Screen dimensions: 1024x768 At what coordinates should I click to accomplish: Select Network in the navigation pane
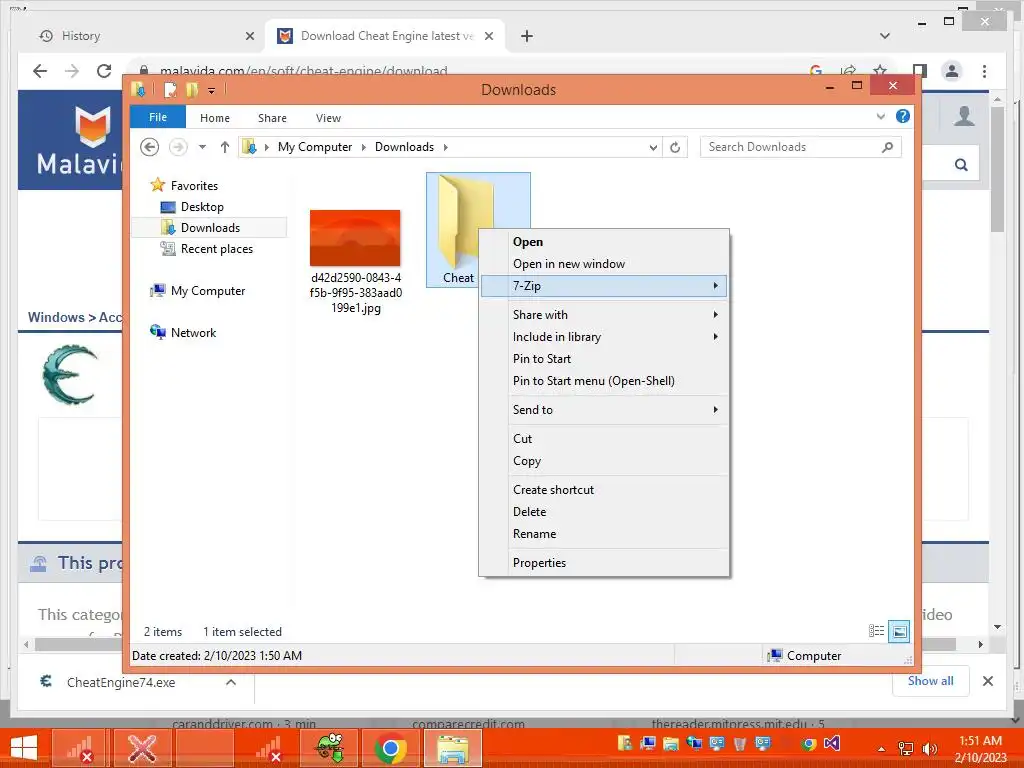(193, 332)
